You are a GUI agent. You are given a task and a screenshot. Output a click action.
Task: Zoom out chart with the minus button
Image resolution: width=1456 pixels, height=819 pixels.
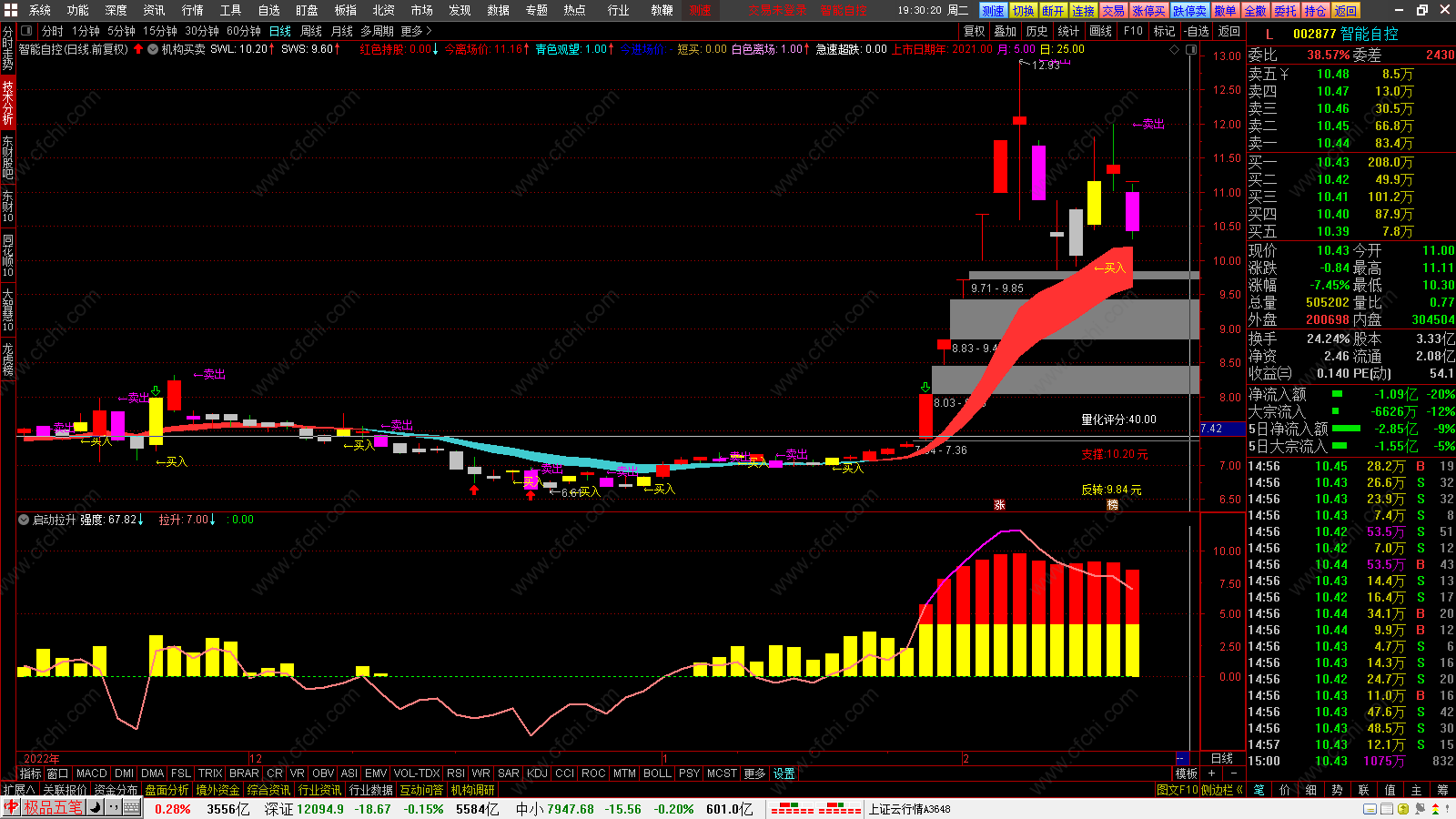pos(1234,773)
